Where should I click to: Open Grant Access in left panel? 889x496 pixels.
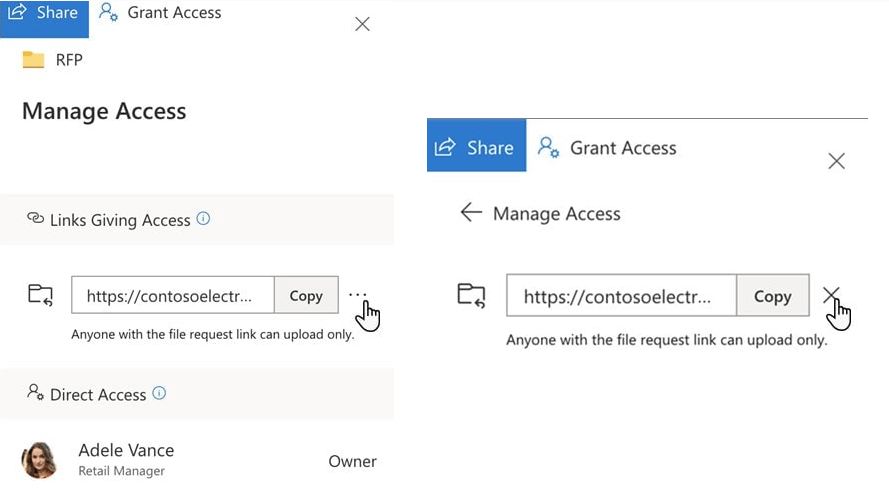[160, 13]
